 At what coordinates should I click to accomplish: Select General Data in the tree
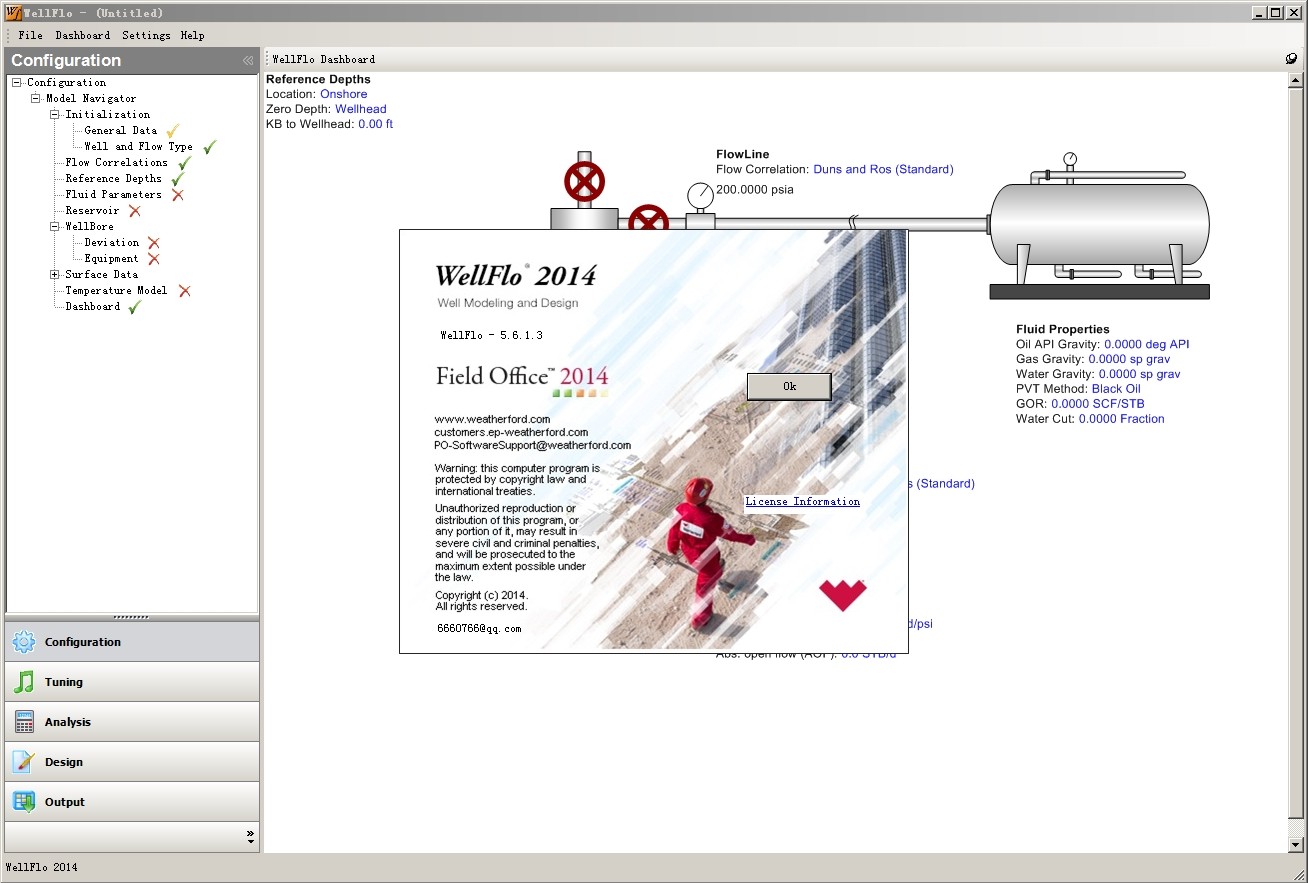[120, 130]
